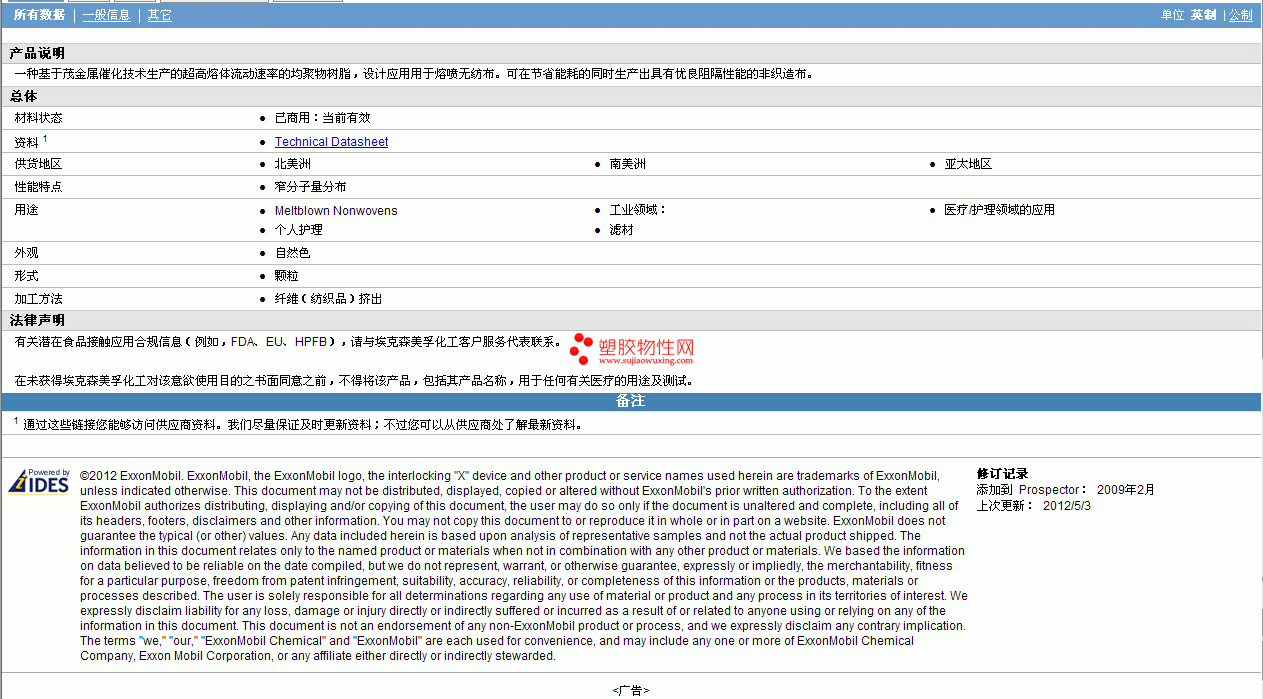Image resolution: width=1263 pixels, height=699 pixels.
Task: Click the 滤材 entry
Action: click(622, 230)
